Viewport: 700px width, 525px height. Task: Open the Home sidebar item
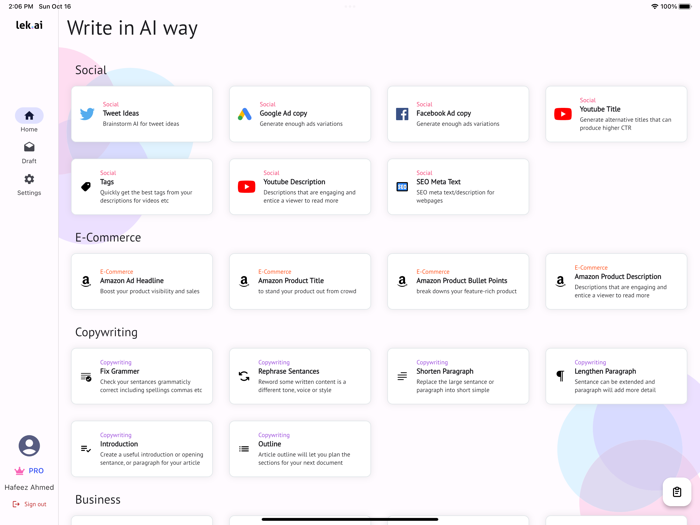29,120
